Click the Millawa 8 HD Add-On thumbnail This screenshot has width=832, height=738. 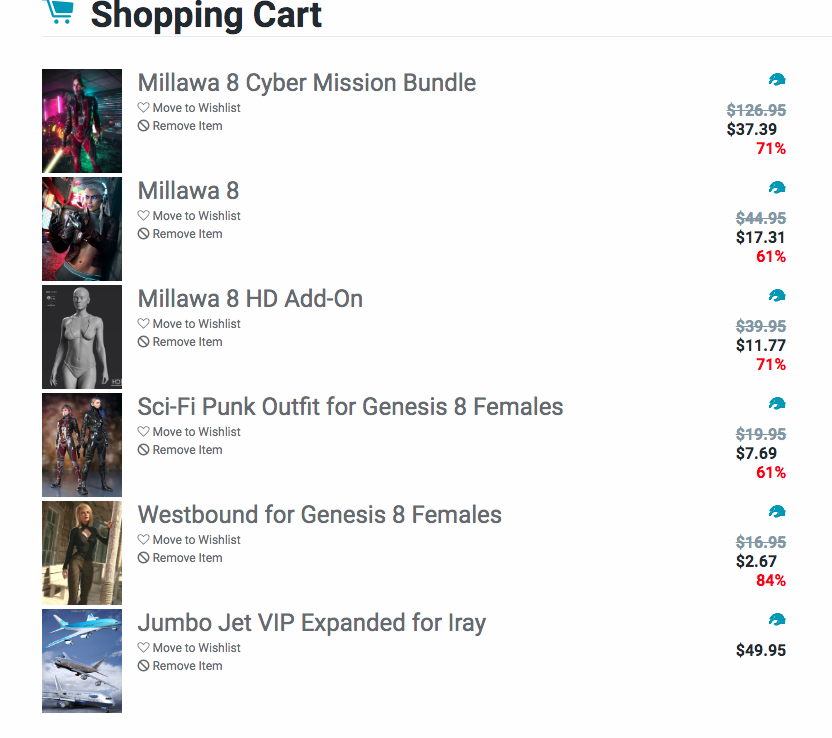pyautogui.click(x=82, y=337)
